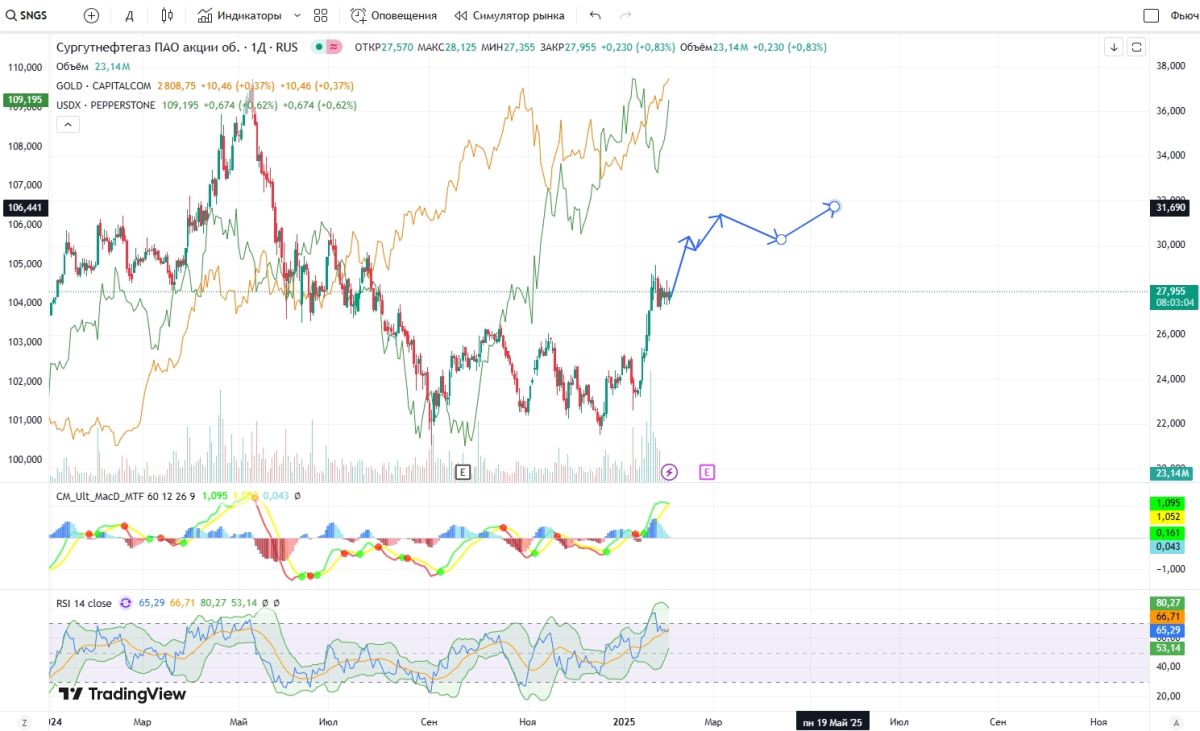Select RSI 14 close legend
The image size is (1200, 731).
(84, 603)
